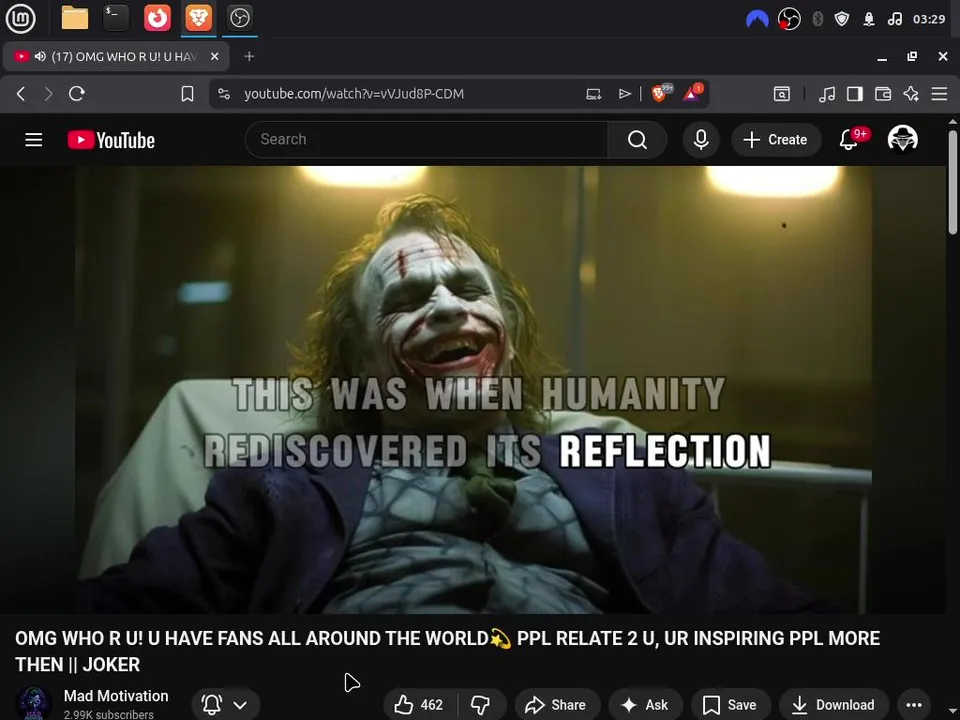Viewport: 960px width, 720px height.
Task: Dislike this video
Action: 481,705
